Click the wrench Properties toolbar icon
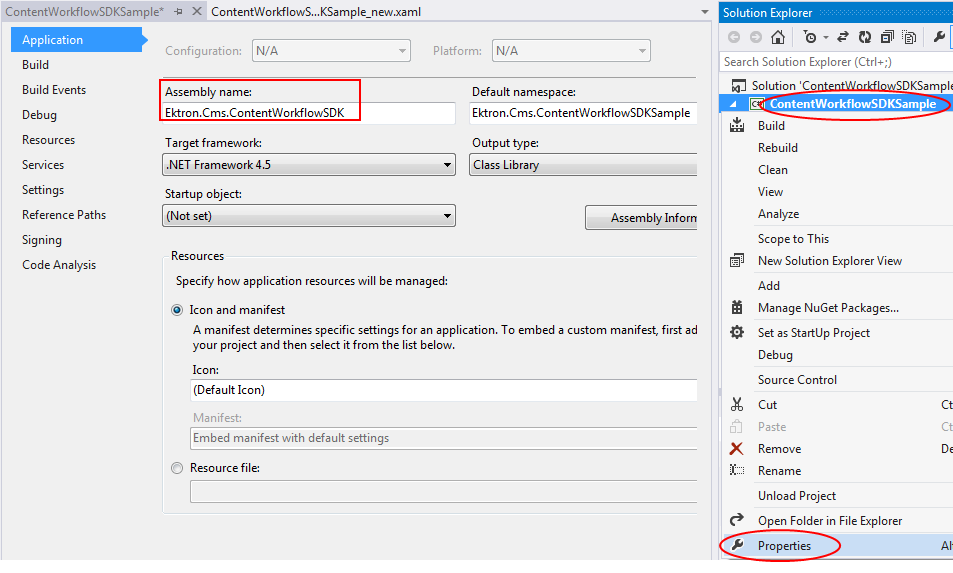This screenshot has width=953, height=573. tap(938, 38)
